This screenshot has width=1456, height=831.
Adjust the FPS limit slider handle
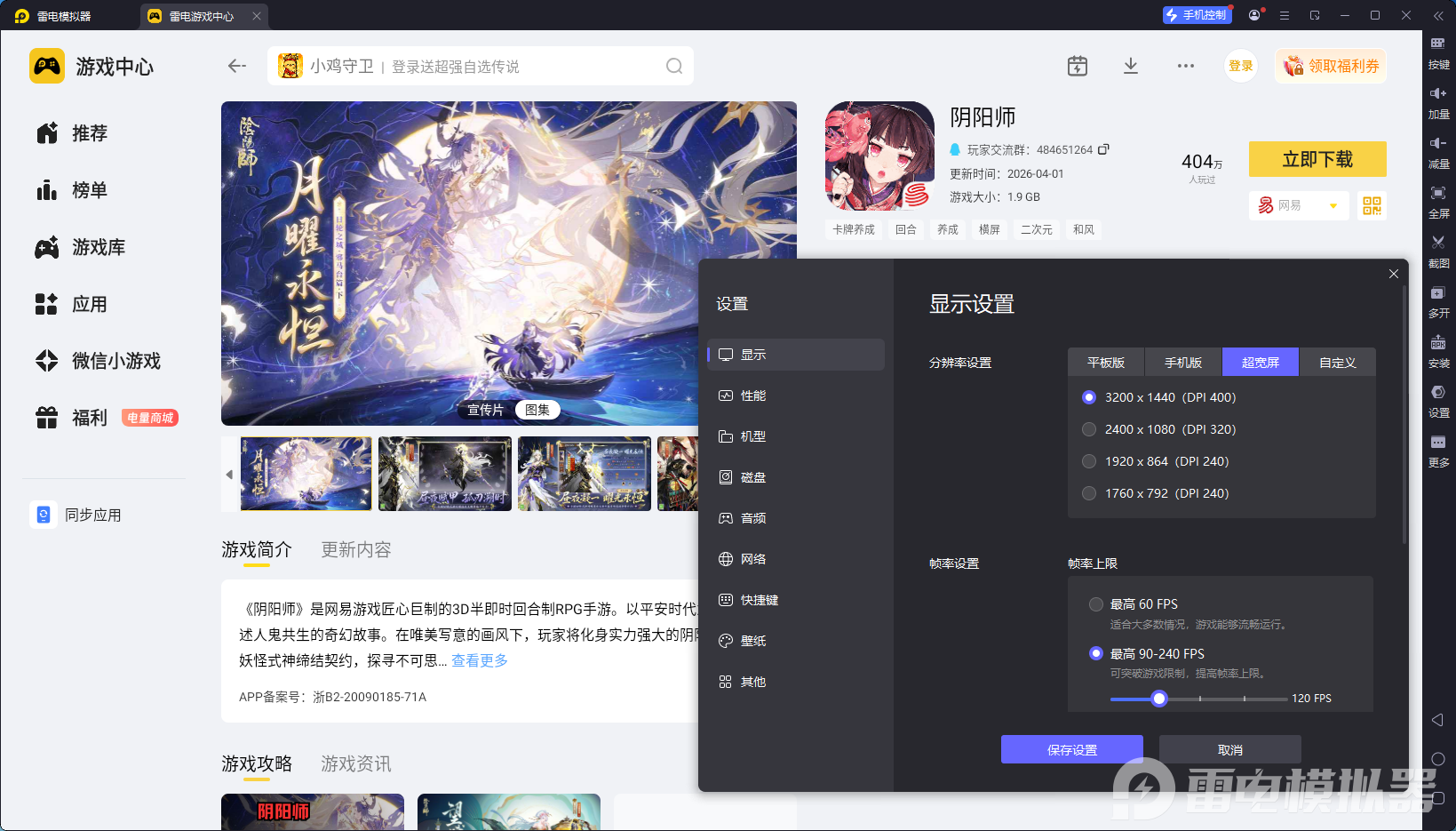pos(1159,699)
